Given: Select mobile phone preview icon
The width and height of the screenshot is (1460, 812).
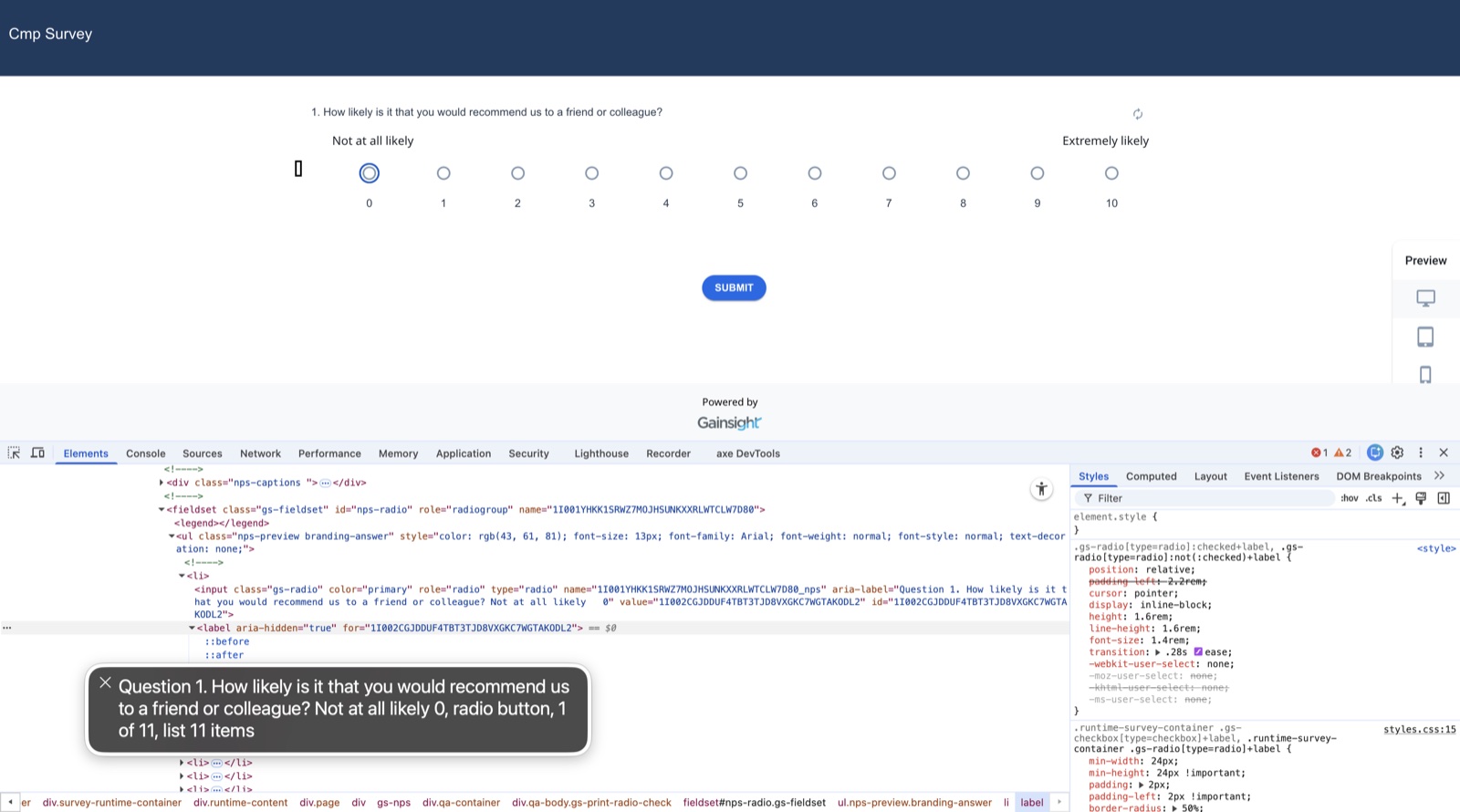Looking at the screenshot, I should pos(1425,375).
